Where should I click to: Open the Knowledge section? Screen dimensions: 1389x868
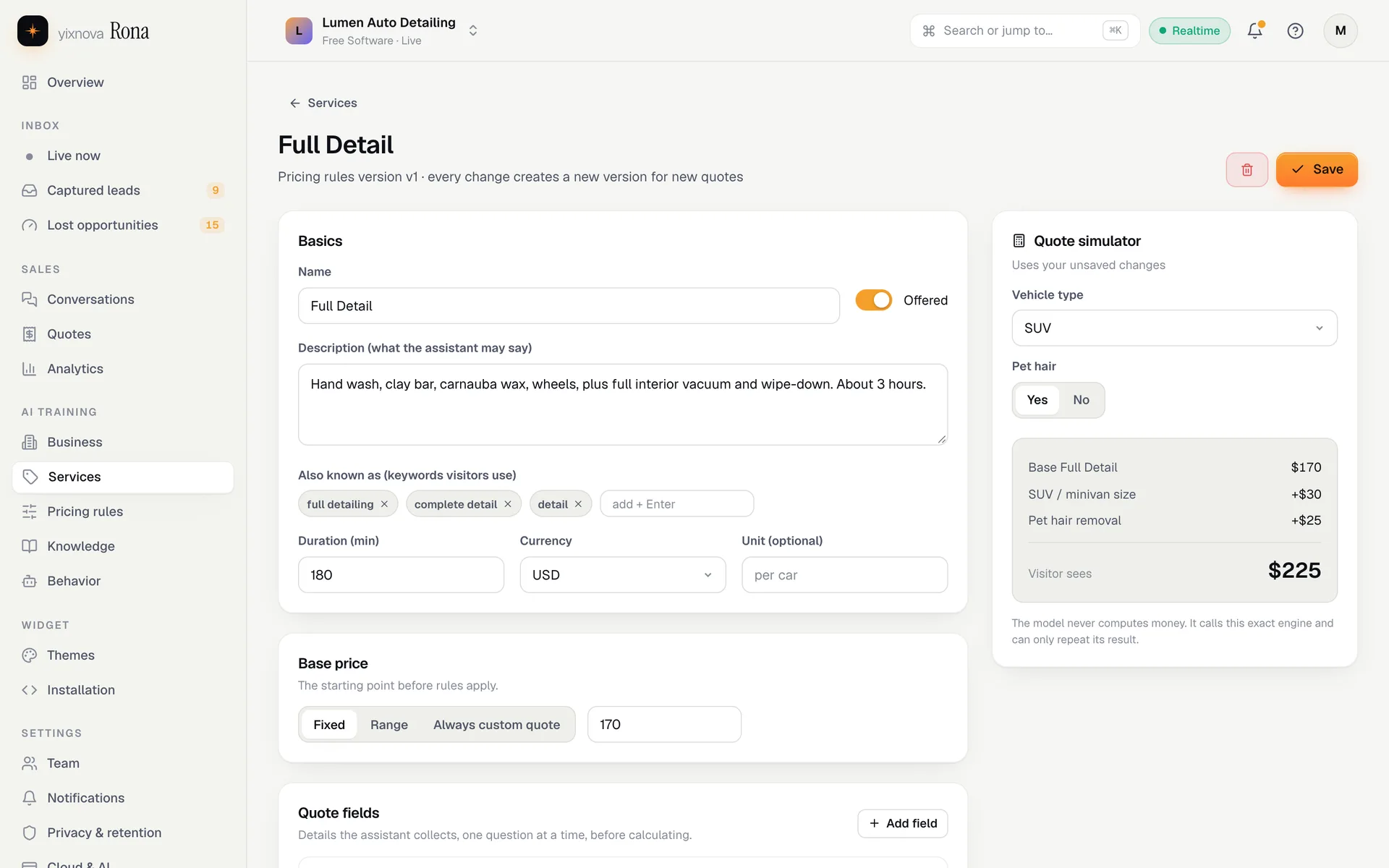123,546
